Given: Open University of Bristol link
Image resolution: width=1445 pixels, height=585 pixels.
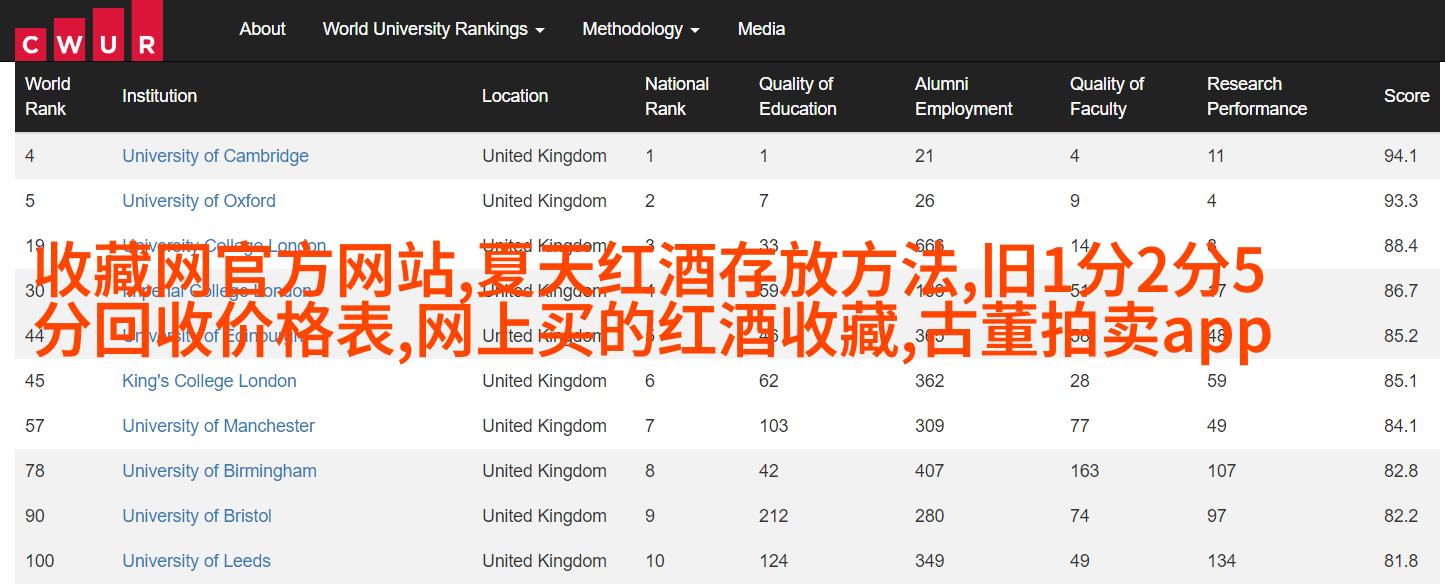Looking at the screenshot, I should coord(197,516).
